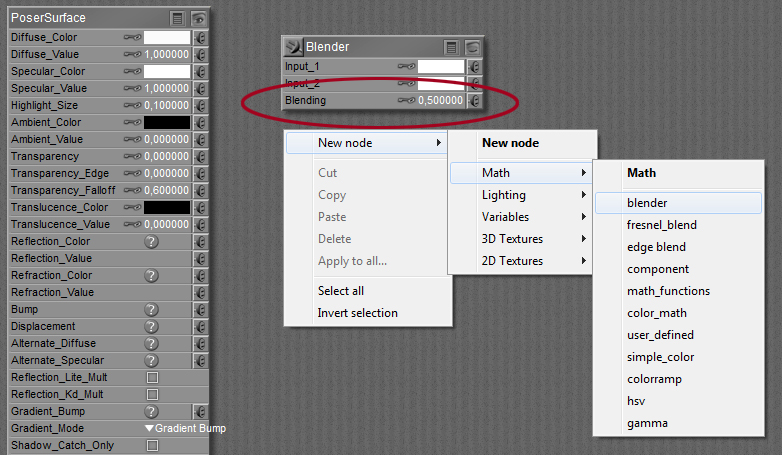Toggle the Blender node parameter list icon
This screenshot has height=455, width=782.
452,47
